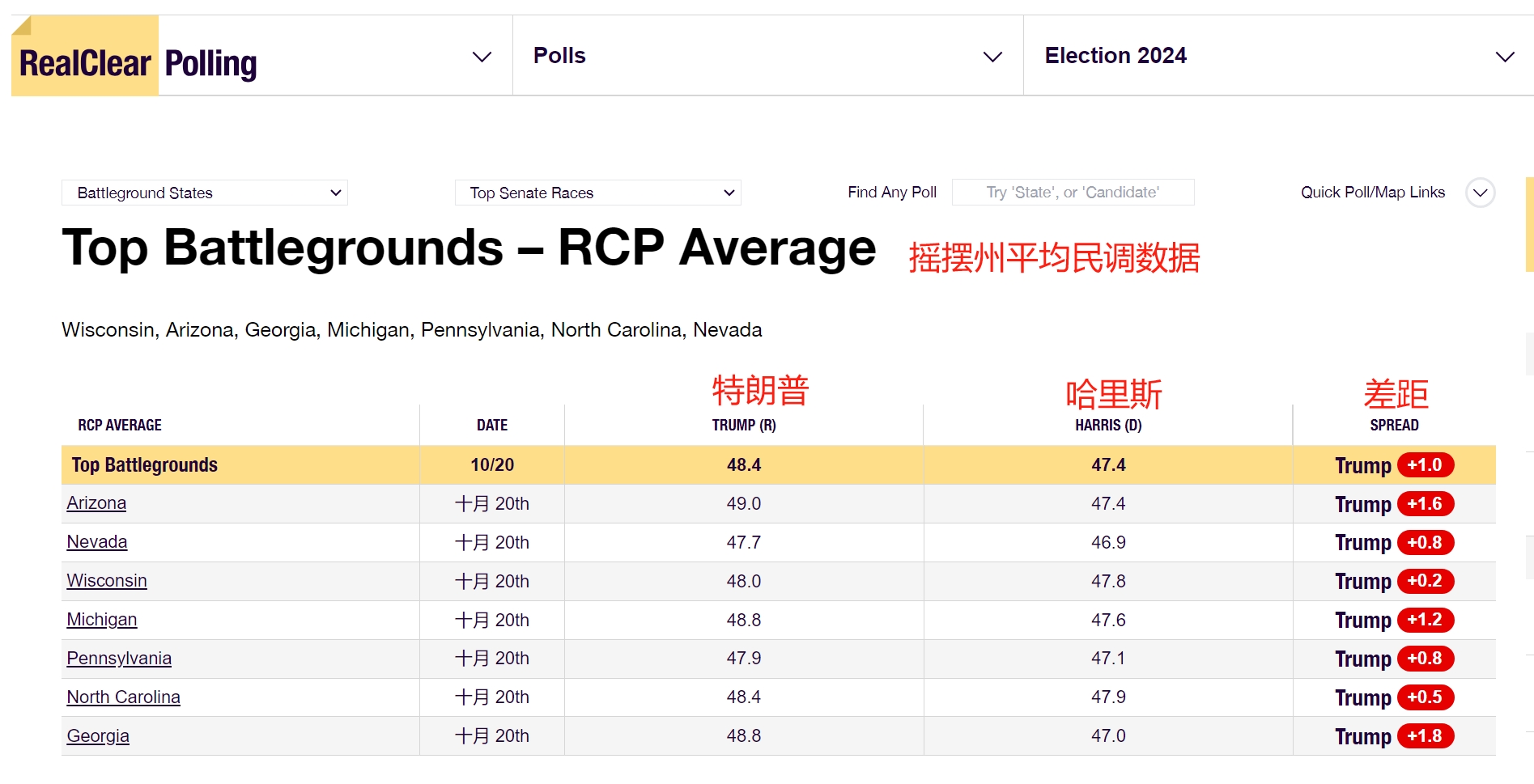Click the SPREAD column header
The height and width of the screenshot is (784, 1534).
(1394, 426)
